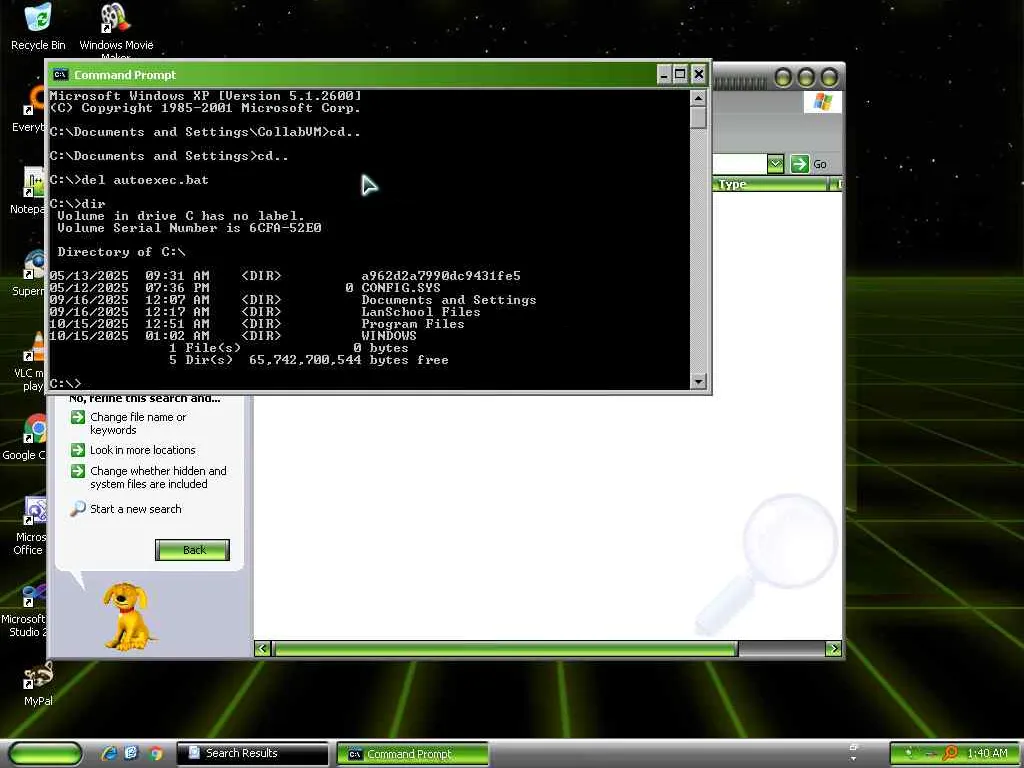Screen dimensions: 1024x768
Task: Minimize the Command Prompt window
Action: coord(663,74)
